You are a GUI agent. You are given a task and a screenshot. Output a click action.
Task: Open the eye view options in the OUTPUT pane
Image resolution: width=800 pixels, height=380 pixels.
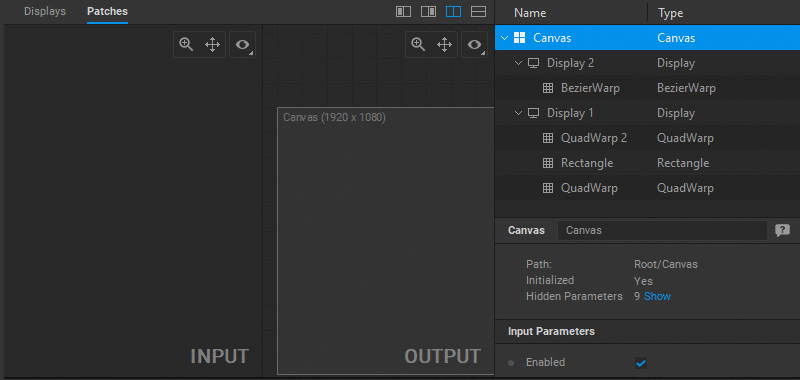coord(474,44)
